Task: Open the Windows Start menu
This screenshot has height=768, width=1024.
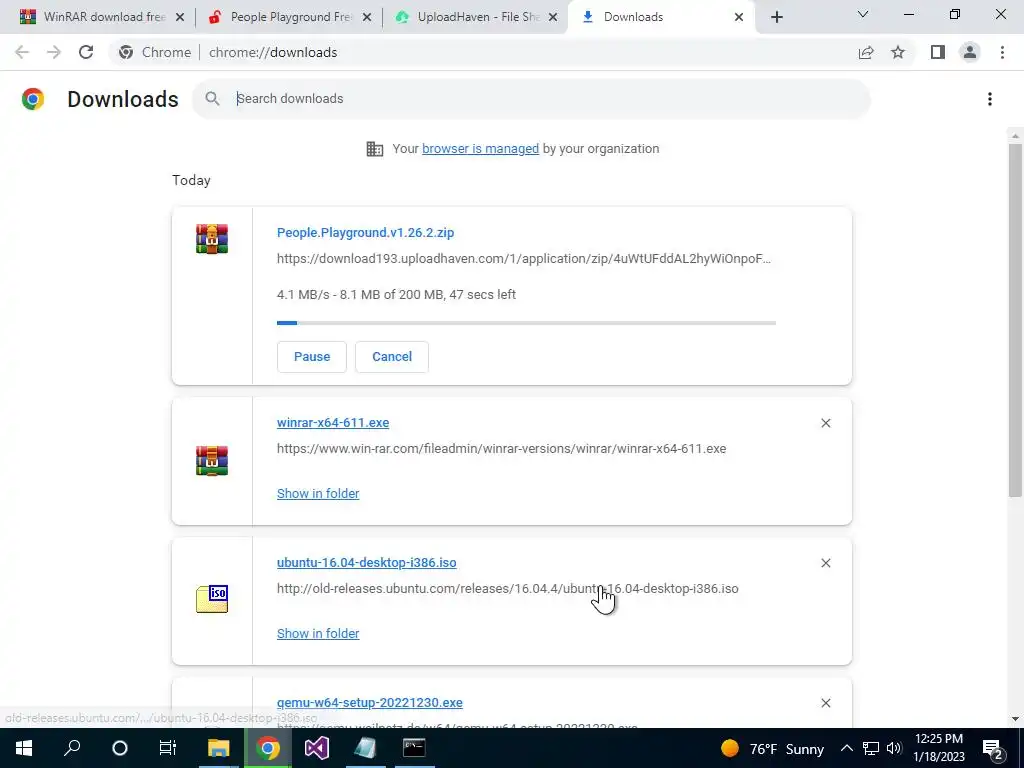Action: pyautogui.click(x=24, y=748)
